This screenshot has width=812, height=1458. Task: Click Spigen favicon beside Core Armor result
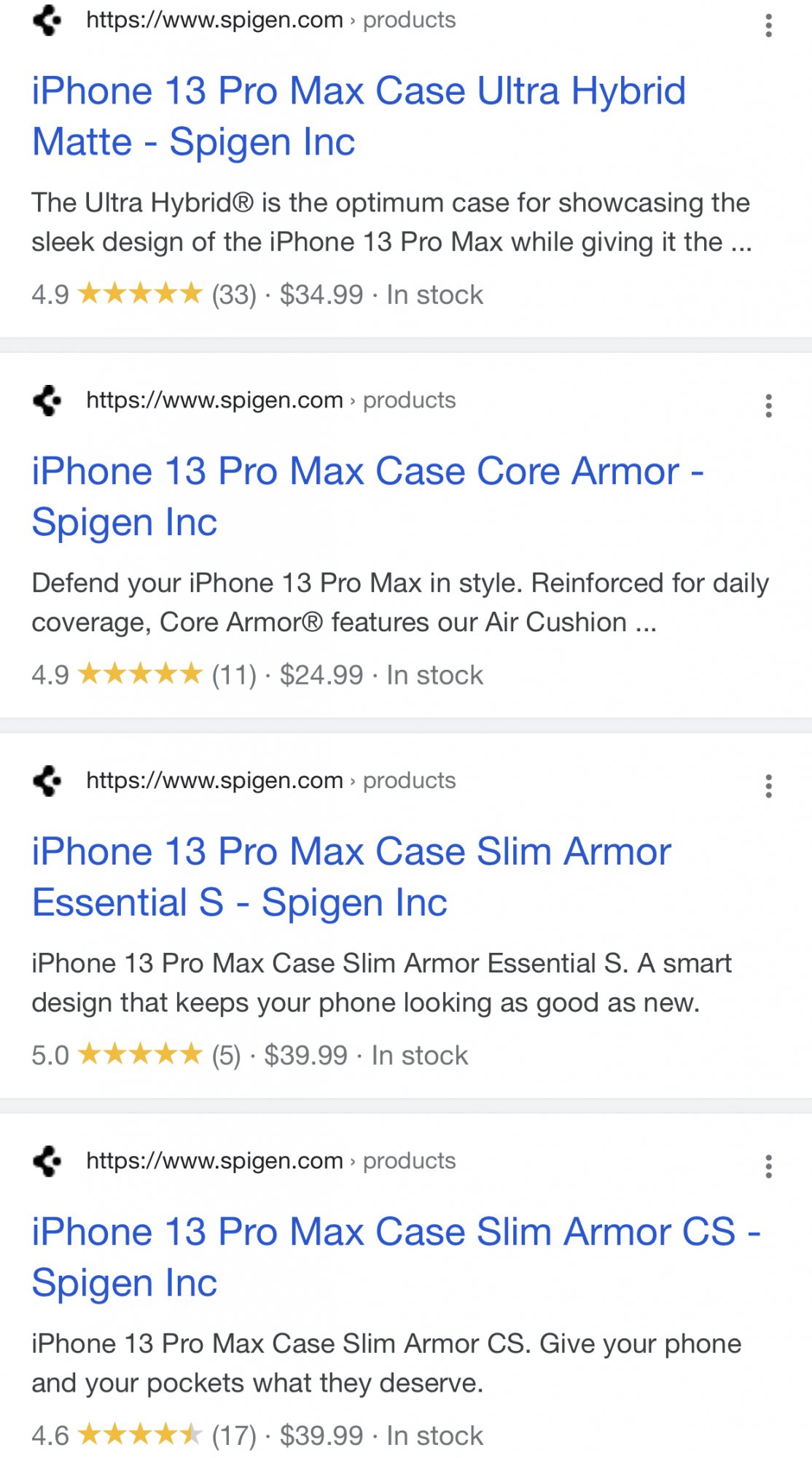tap(47, 400)
